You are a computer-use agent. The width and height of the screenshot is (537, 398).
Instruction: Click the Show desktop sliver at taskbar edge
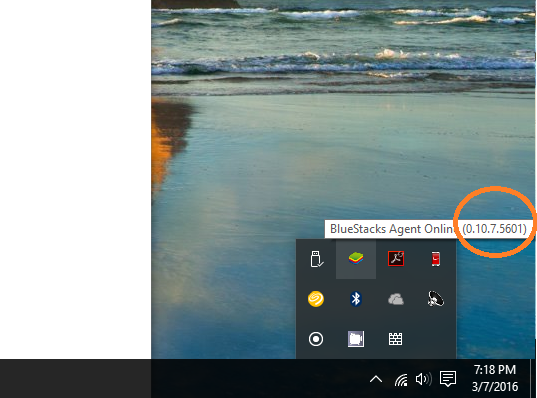534,378
